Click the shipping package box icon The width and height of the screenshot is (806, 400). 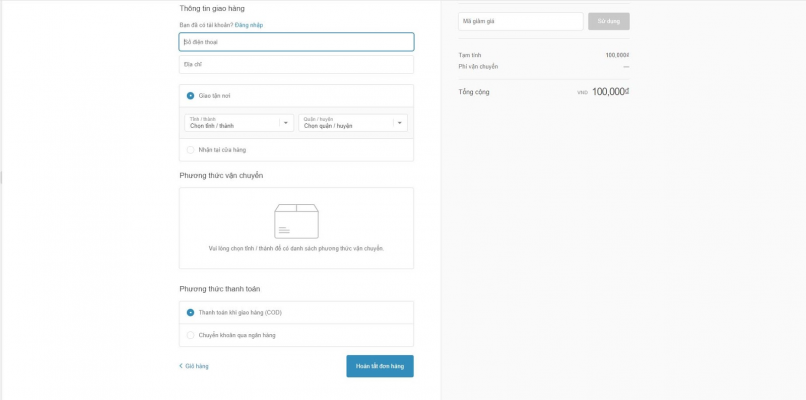[296, 221]
